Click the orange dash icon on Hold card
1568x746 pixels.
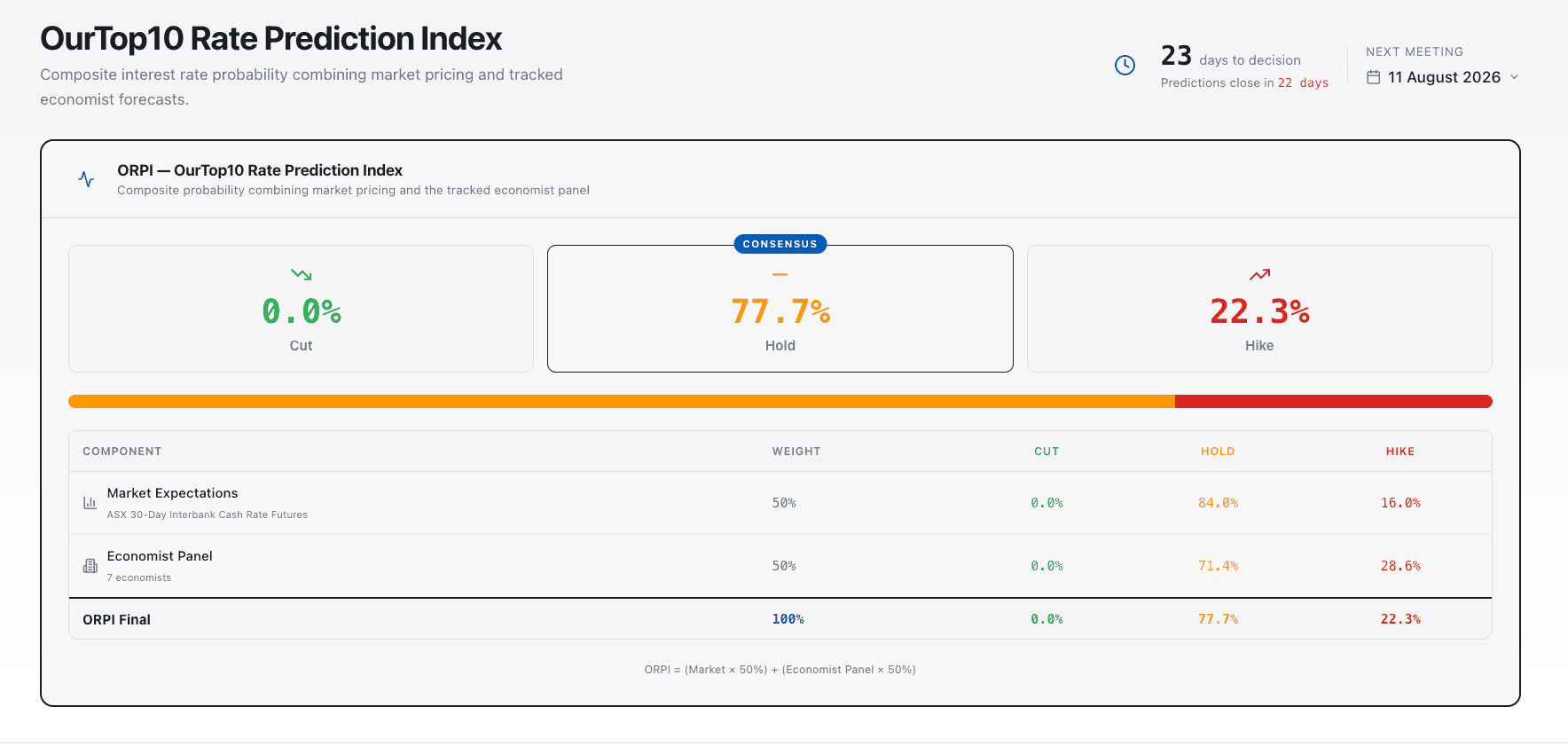(x=780, y=275)
